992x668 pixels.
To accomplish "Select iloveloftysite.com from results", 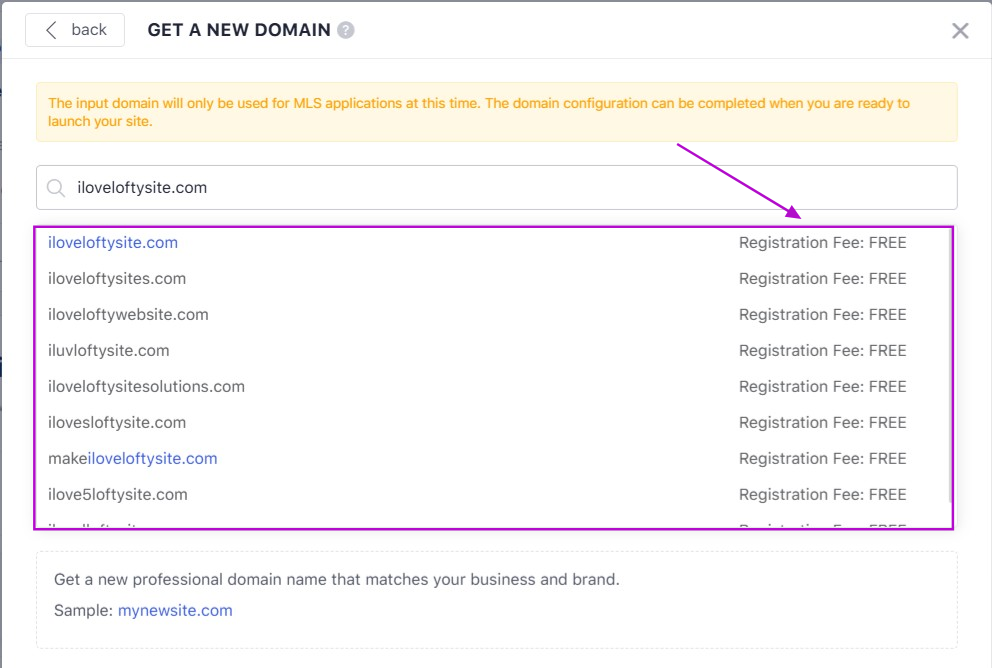I will click(113, 243).
